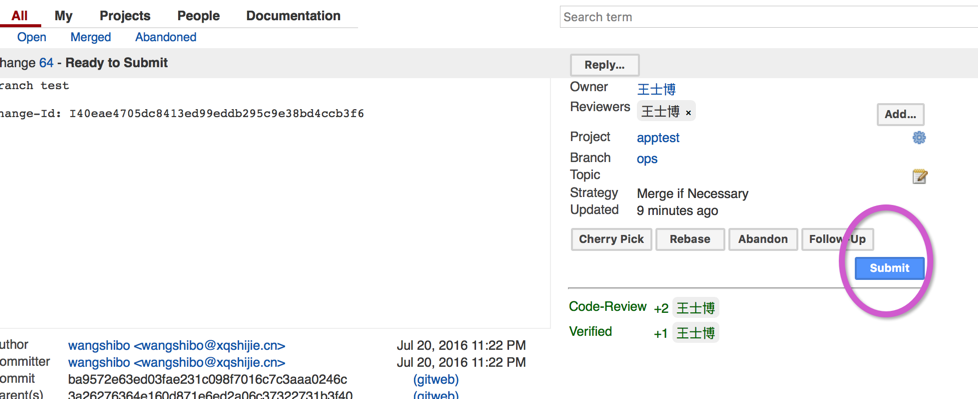The width and height of the screenshot is (978, 399).
Task: Focus the Search term input field
Action: point(768,17)
